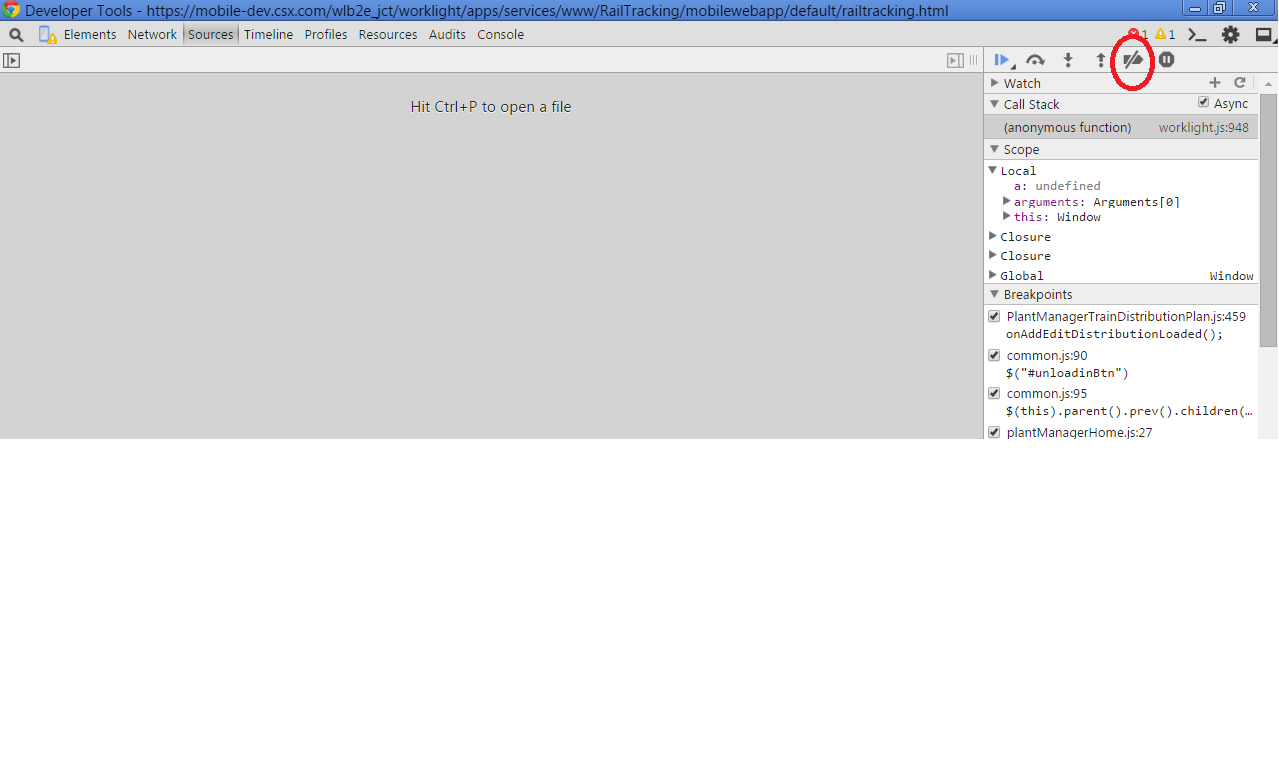The width and height of the screenshot is (1279, 757).
Task: Click the sidebar vertical scrollbar thumb
Action: (1268, 221)
